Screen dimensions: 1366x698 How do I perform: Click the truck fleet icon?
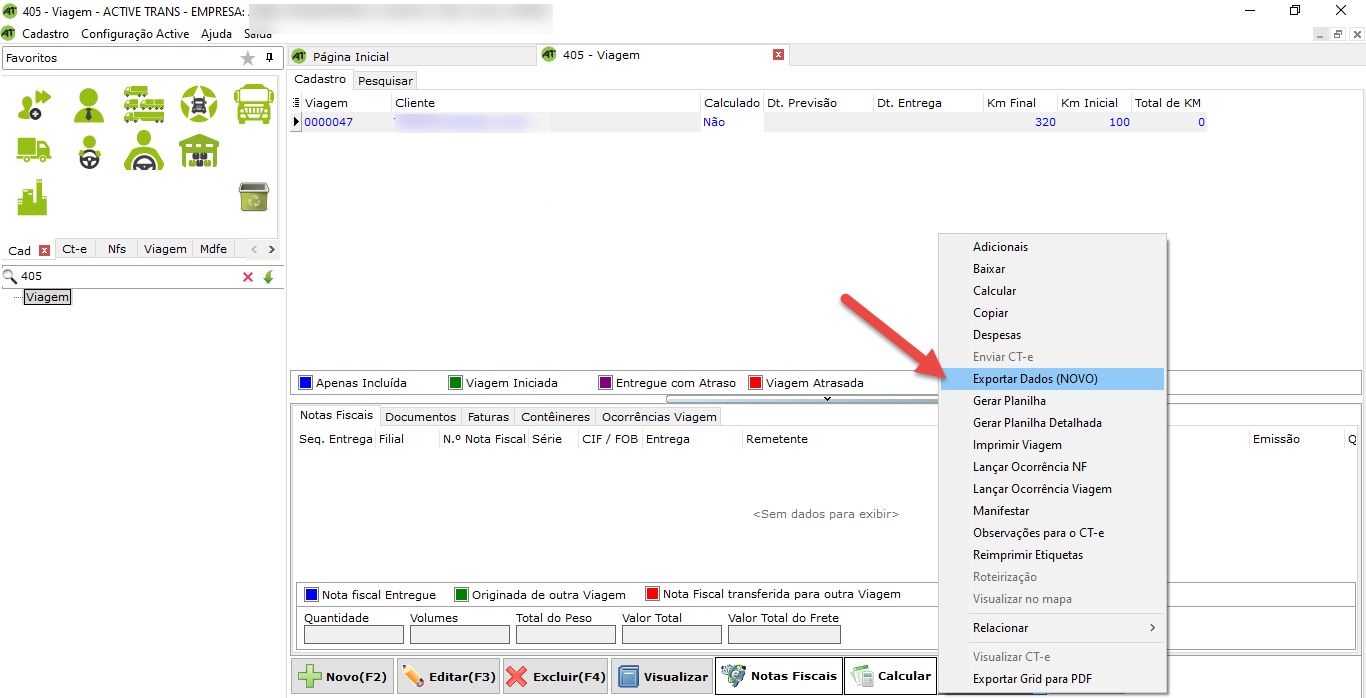click(144, 104)
